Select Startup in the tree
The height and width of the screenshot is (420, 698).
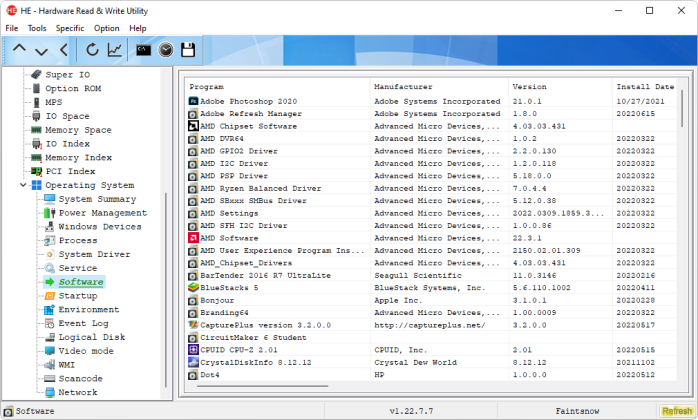(x=78, y=295)
